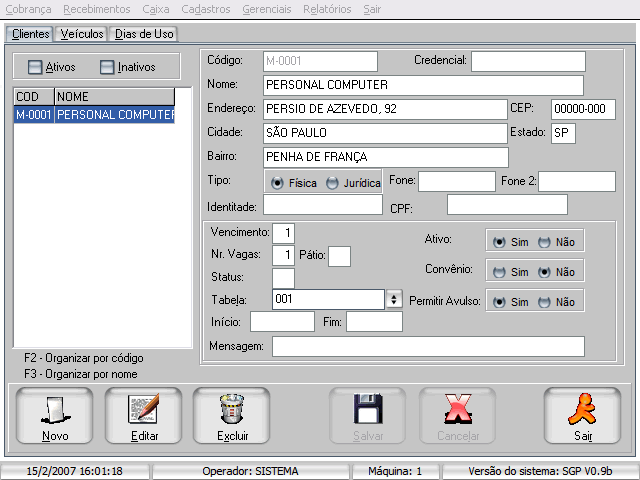Click the Salvar floppy disk icon
The height and width of the screenshot is (480, 640).
tap(368, 410)
